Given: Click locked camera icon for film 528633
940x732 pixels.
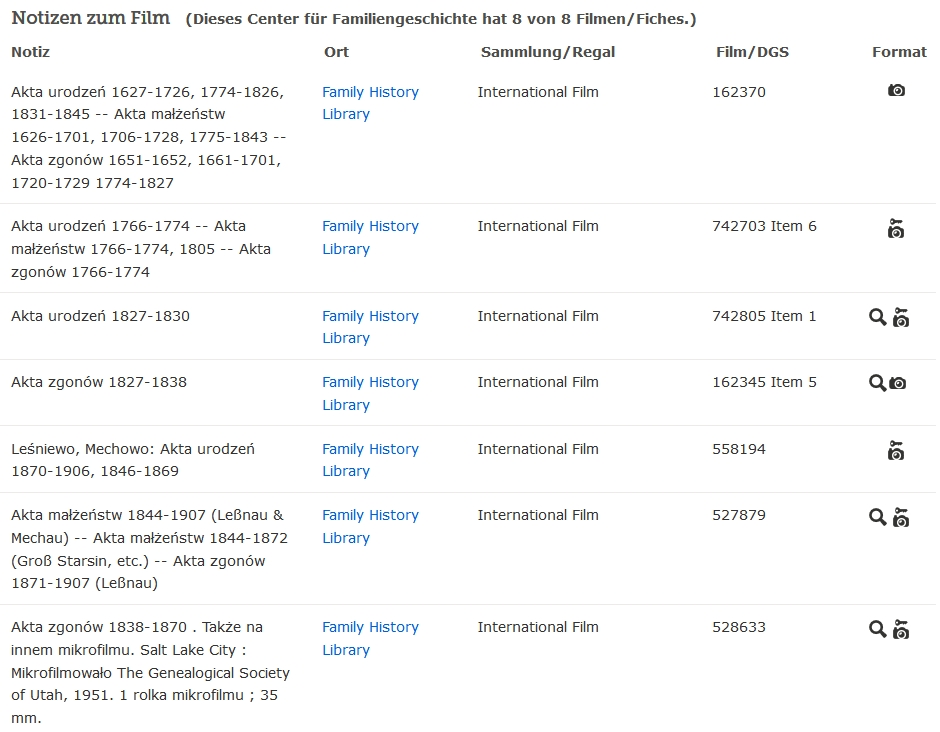Looking at the screenshot, I should point(901,629).
